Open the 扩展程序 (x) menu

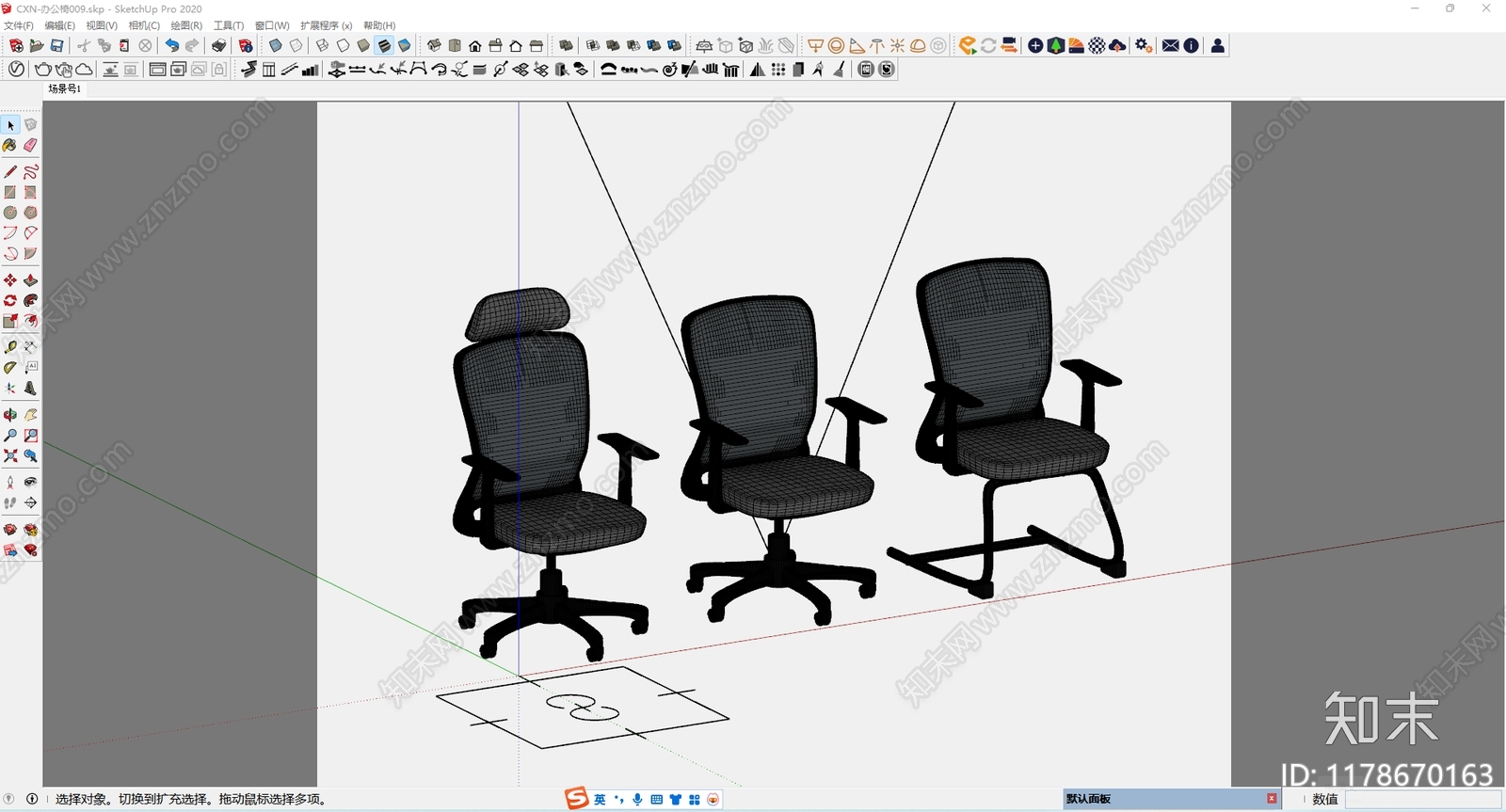[x=326, y=25]
